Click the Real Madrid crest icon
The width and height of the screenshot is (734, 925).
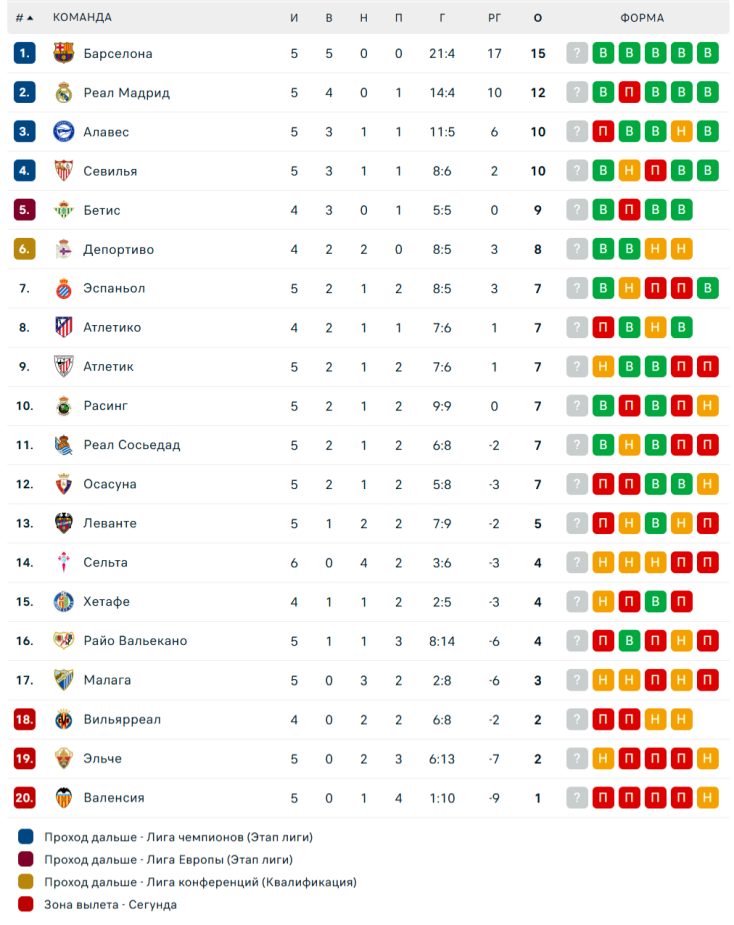click(x=64, y=93)
